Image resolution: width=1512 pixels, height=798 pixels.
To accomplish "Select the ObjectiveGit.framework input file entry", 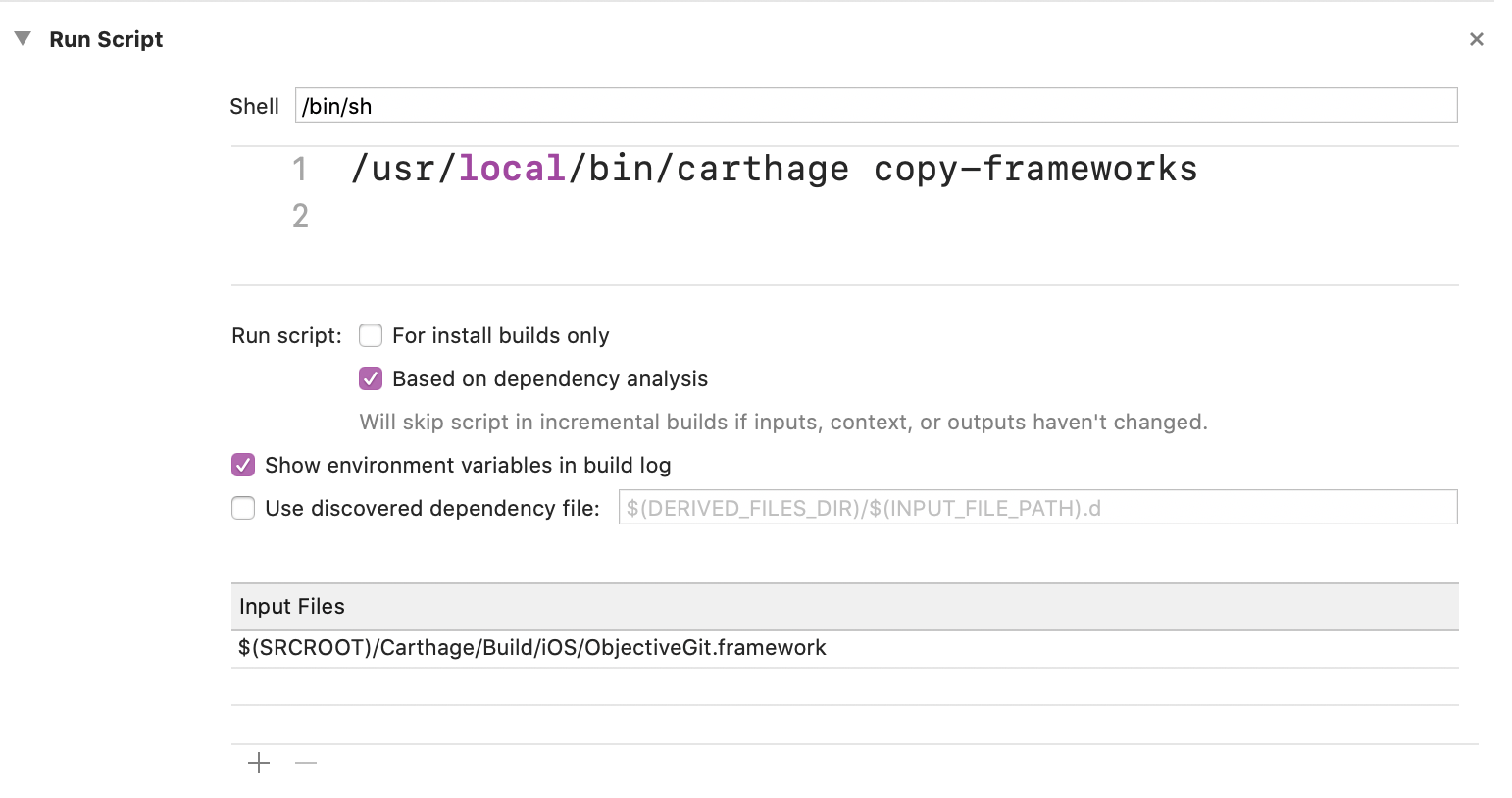I will pyautogui.click(x=532, y=647).
